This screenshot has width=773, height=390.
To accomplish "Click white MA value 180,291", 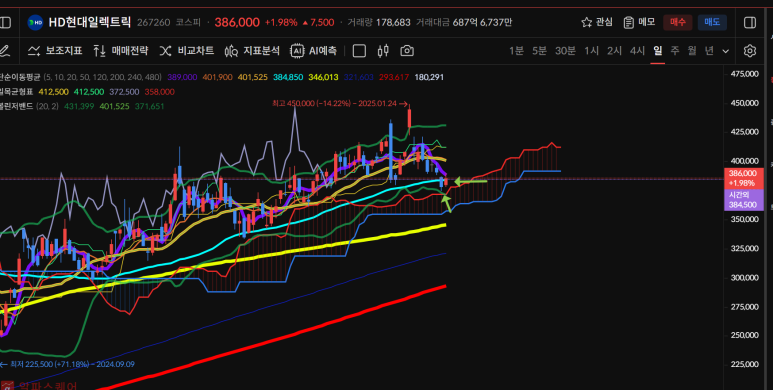I will (429, 77).
